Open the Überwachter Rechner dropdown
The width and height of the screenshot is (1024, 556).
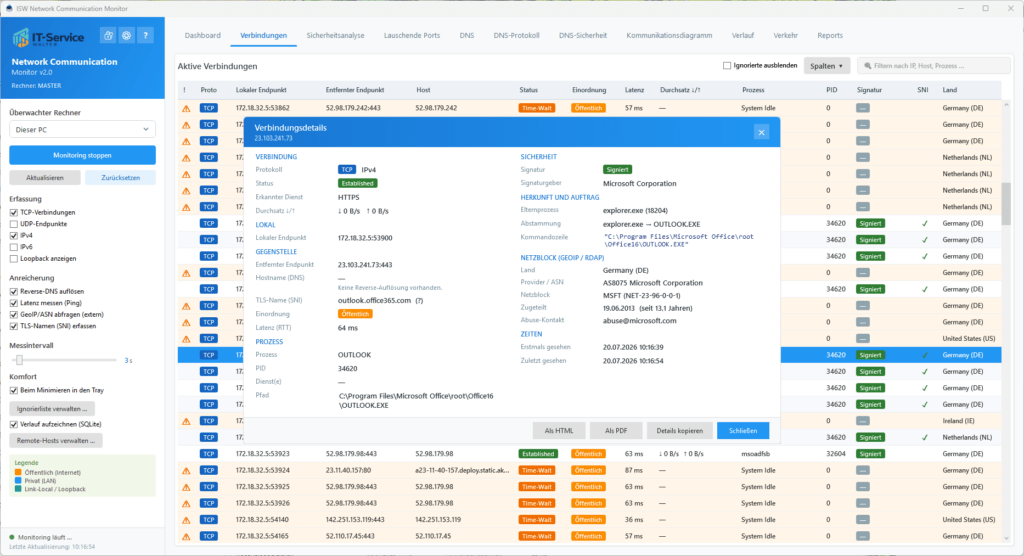tap(82, 129)
